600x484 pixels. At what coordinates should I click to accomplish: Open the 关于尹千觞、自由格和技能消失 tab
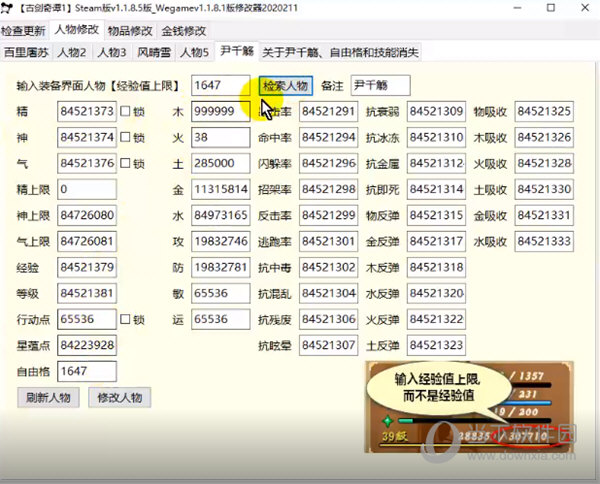(341, 52)
